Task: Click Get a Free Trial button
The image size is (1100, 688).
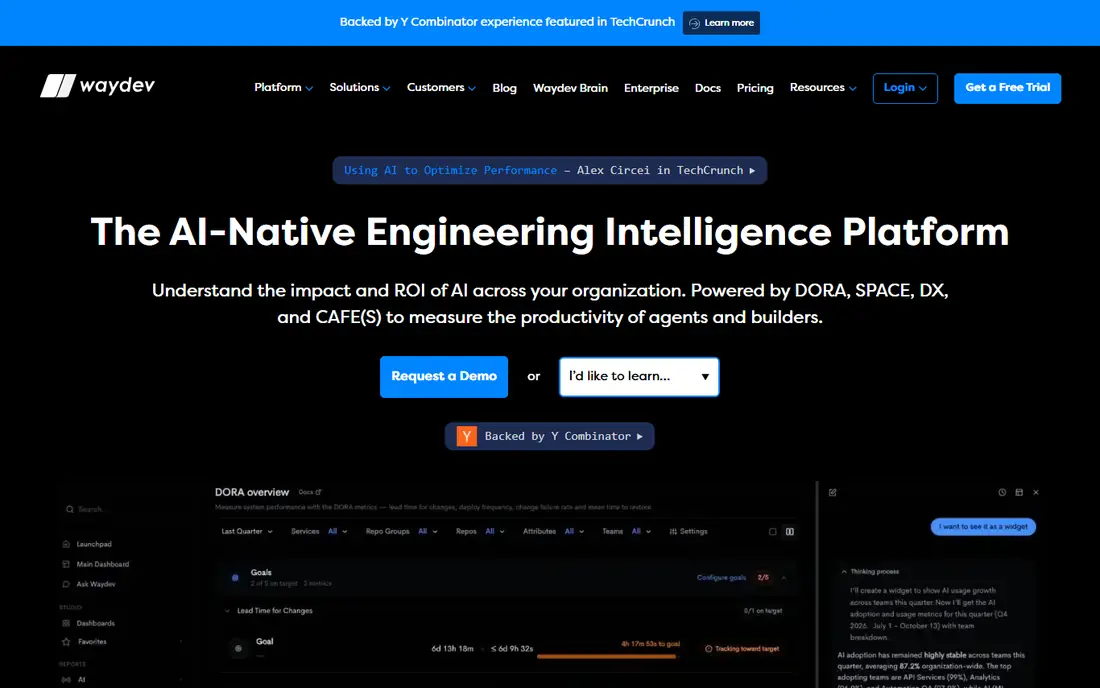Action: [x=1007, y=88]
